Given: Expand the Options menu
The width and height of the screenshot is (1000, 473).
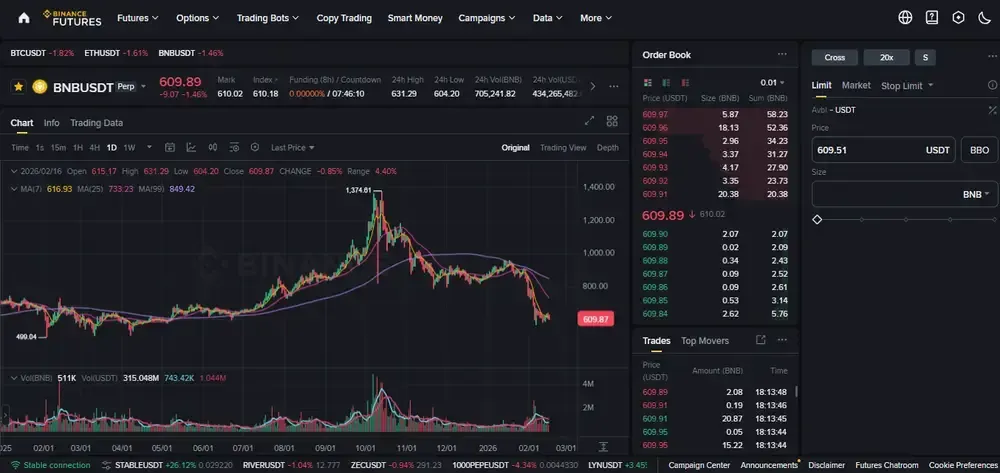Looking at the screenshot, I should [198, 18].
